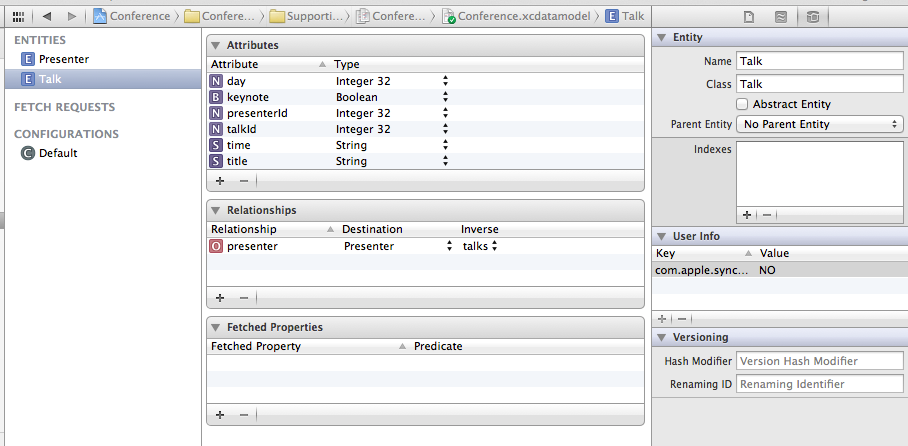Screen dimensions: 908x446
Task: Change type of presenterId attribute
Action: click(x=445, y=113)
